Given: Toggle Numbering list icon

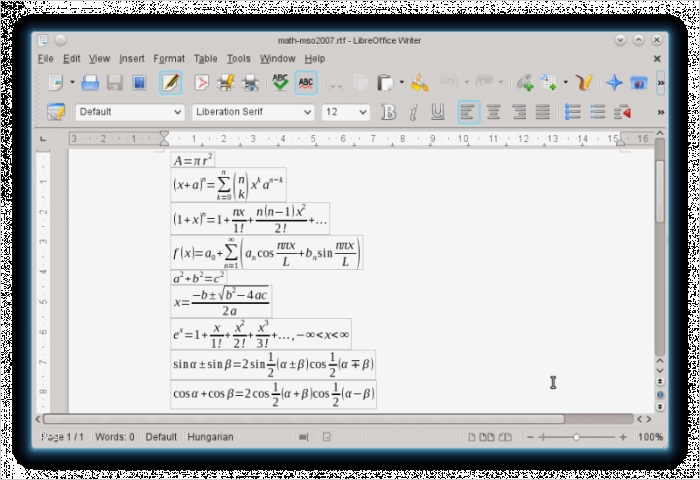Looking at the screenshot, I should [573, 112].
